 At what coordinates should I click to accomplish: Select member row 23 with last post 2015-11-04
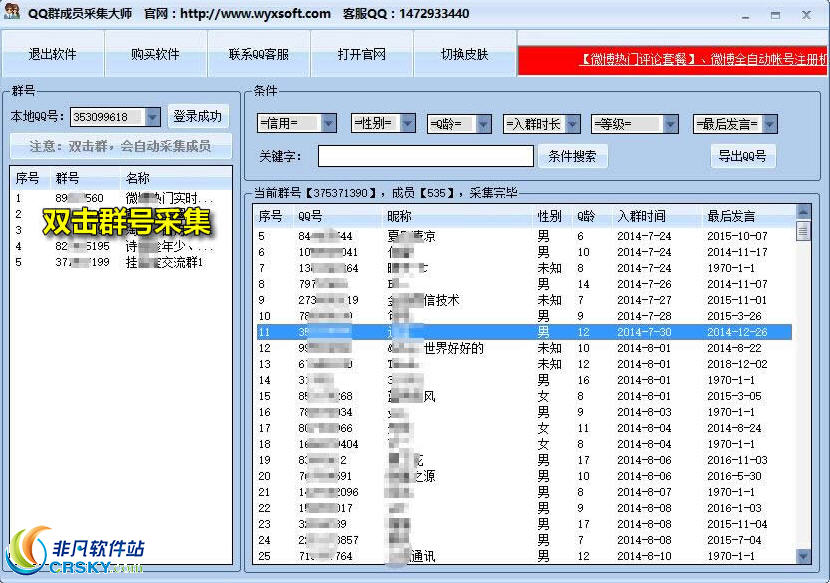(x=524, y=524)
